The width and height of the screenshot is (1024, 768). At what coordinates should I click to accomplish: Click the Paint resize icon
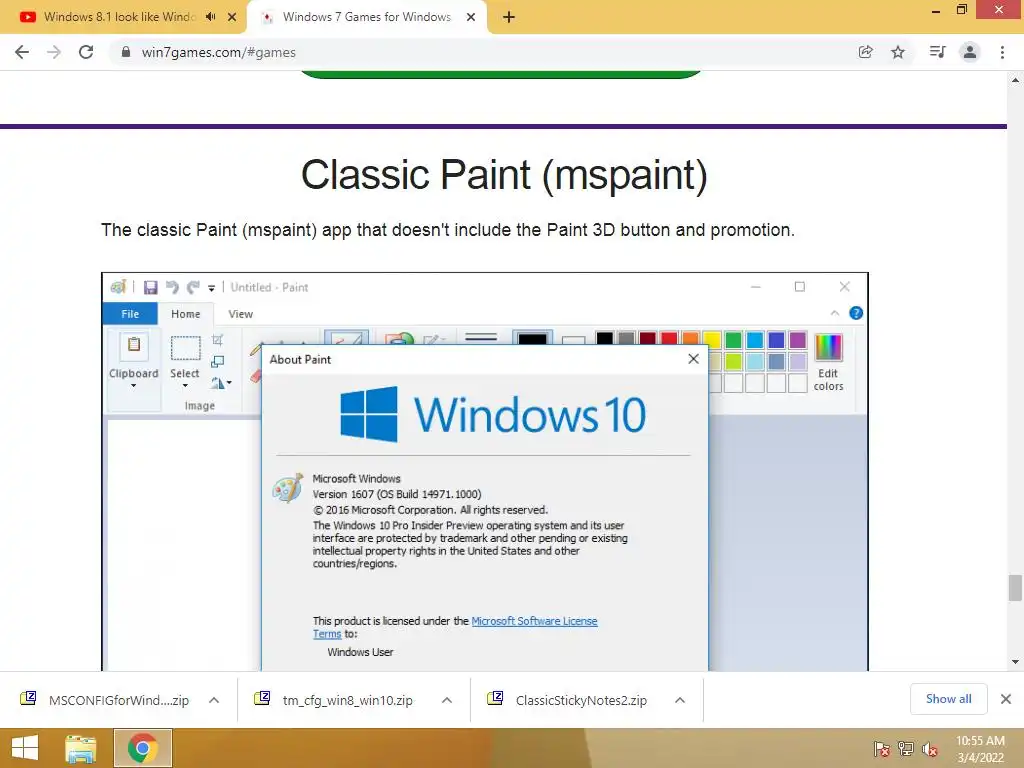(217, 361)
